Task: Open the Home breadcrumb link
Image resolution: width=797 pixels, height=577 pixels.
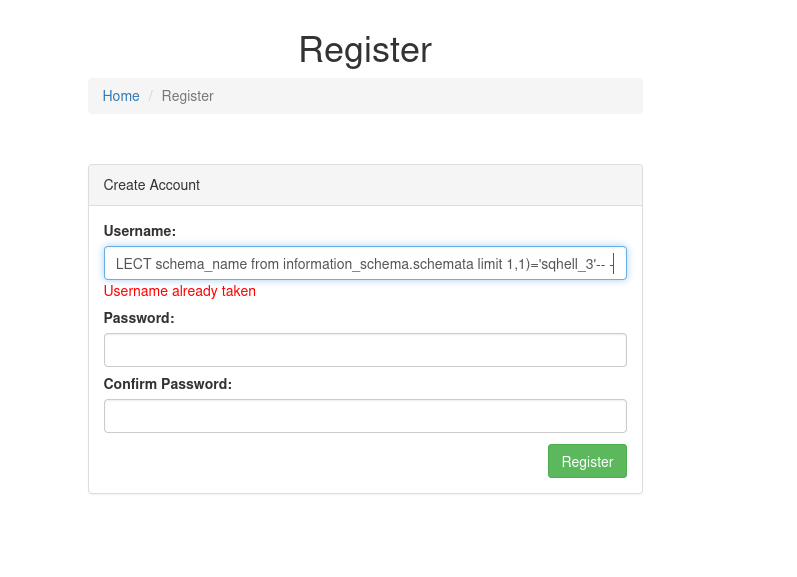Action: coord(121,96)
